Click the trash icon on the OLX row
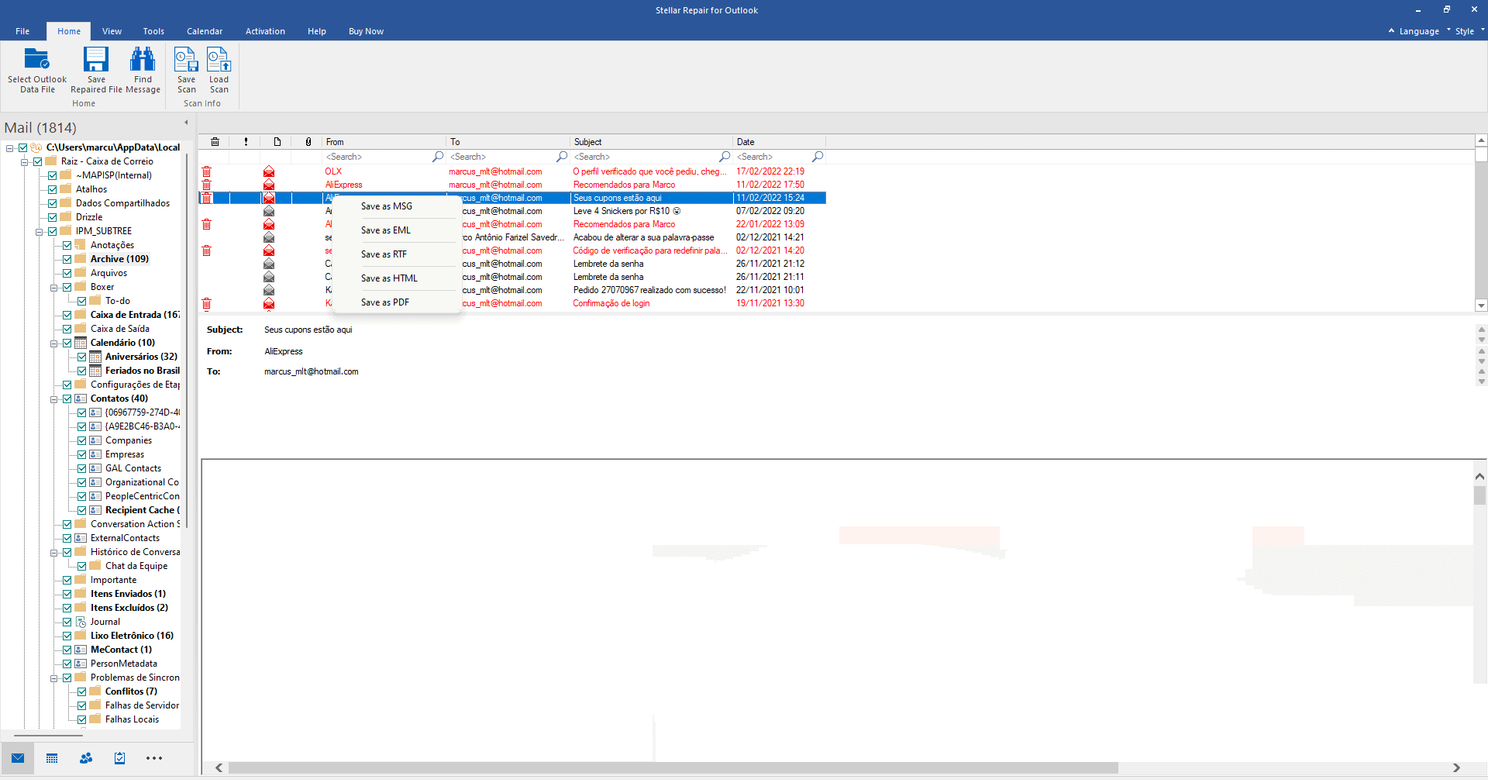1488x780 pixels. tap(207, 172)
